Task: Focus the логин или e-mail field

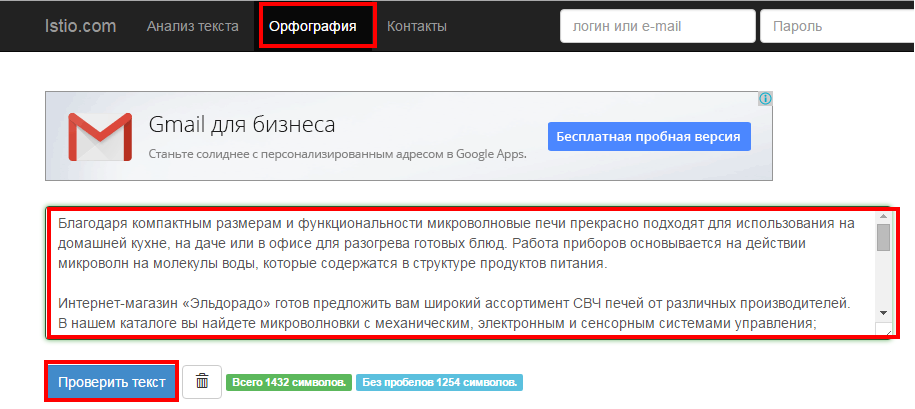Action: pos(658,26)
